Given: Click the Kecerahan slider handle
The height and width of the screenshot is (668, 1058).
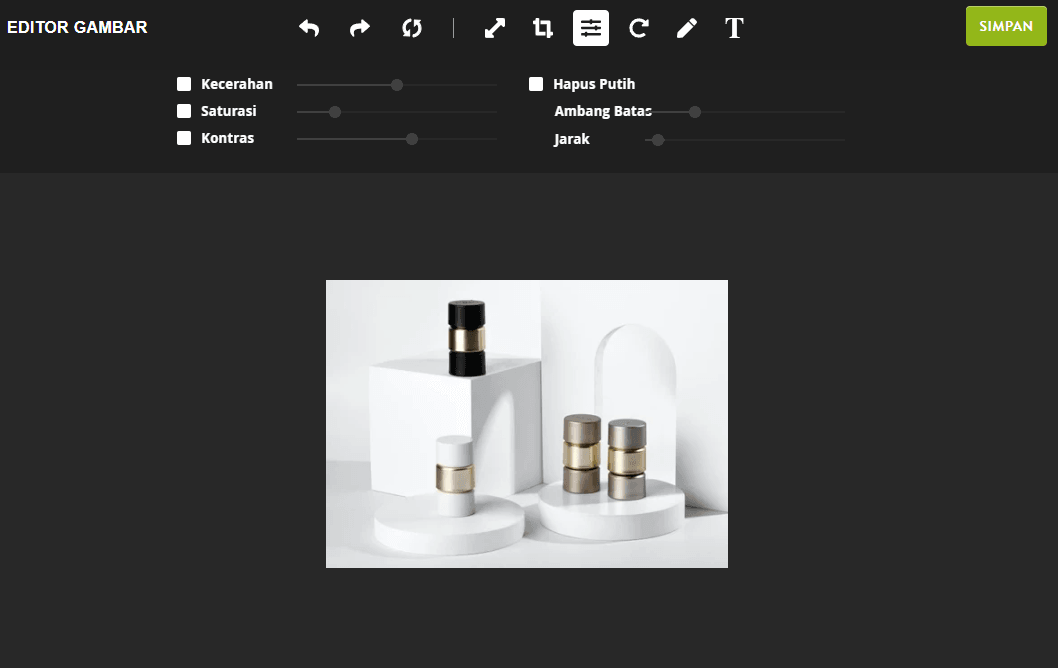Looking at the screenshot, I should pos(397,85).
